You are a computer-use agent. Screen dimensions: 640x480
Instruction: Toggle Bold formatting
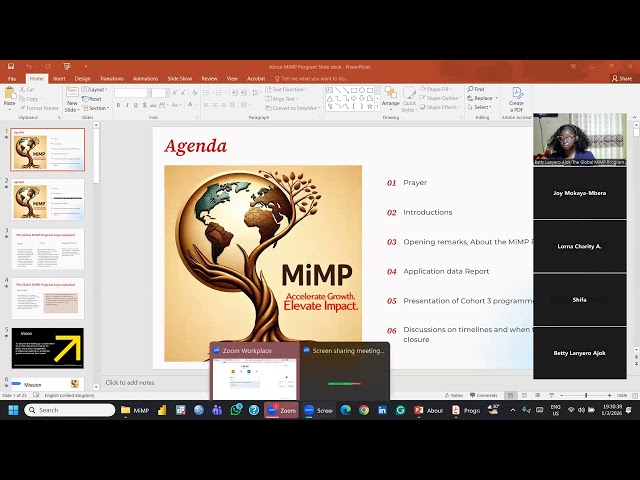click(x=118, y=105)
